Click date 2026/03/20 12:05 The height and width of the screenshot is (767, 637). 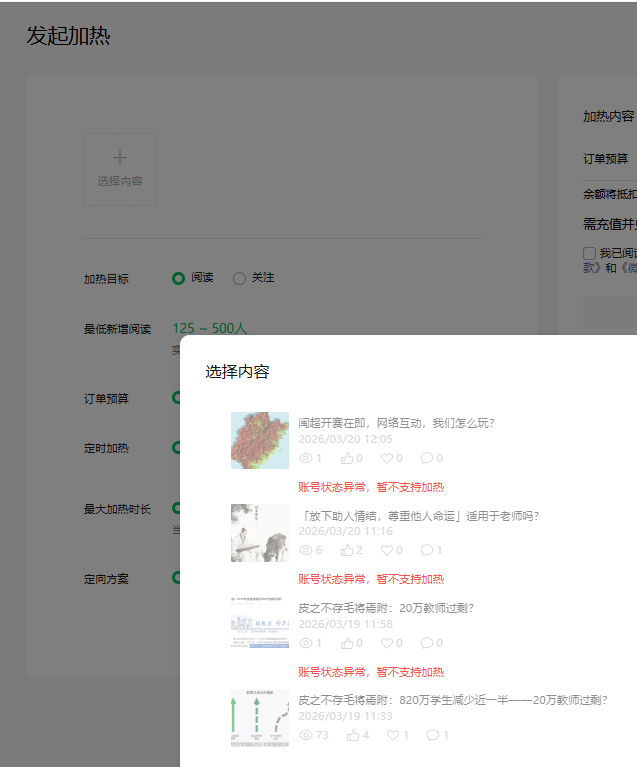coord(345,439)
